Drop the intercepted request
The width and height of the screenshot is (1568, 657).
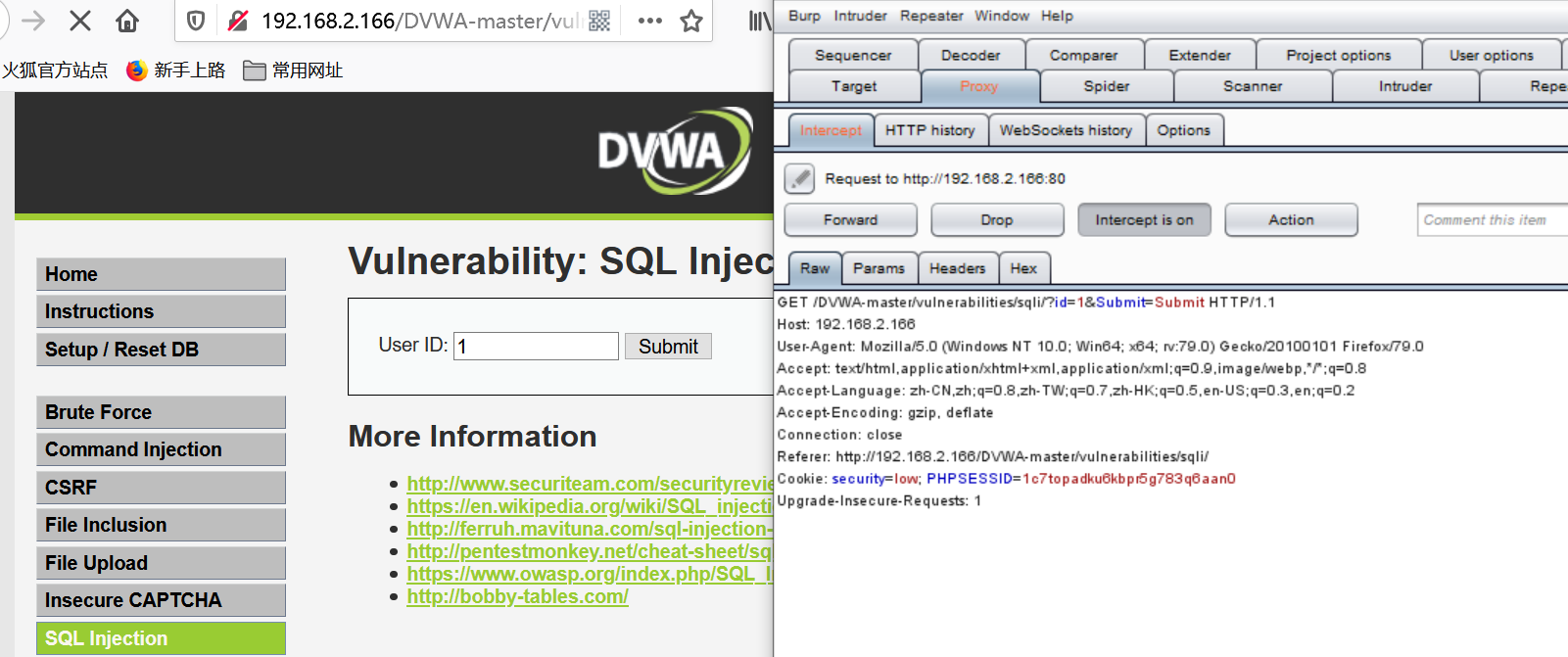tap(997, 220)
